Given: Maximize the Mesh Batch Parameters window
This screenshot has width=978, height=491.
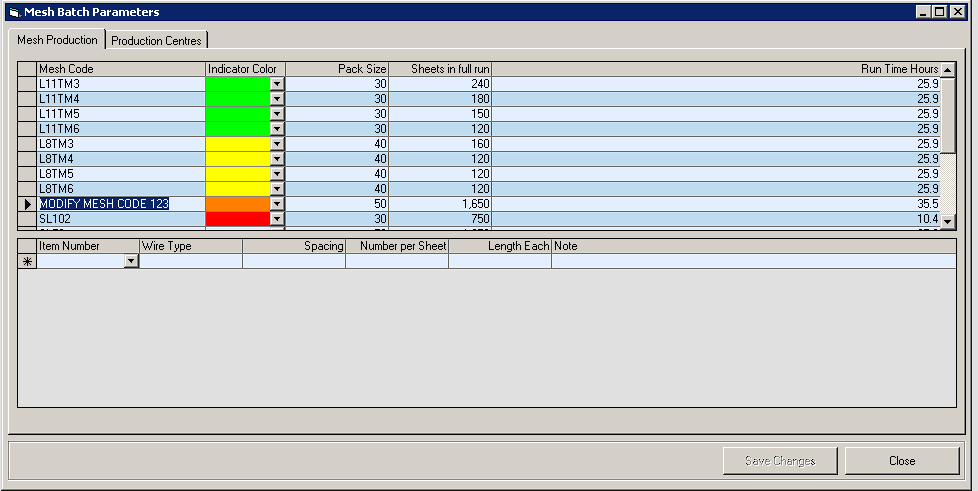Looking at the screenshot, I should (939, 12).
